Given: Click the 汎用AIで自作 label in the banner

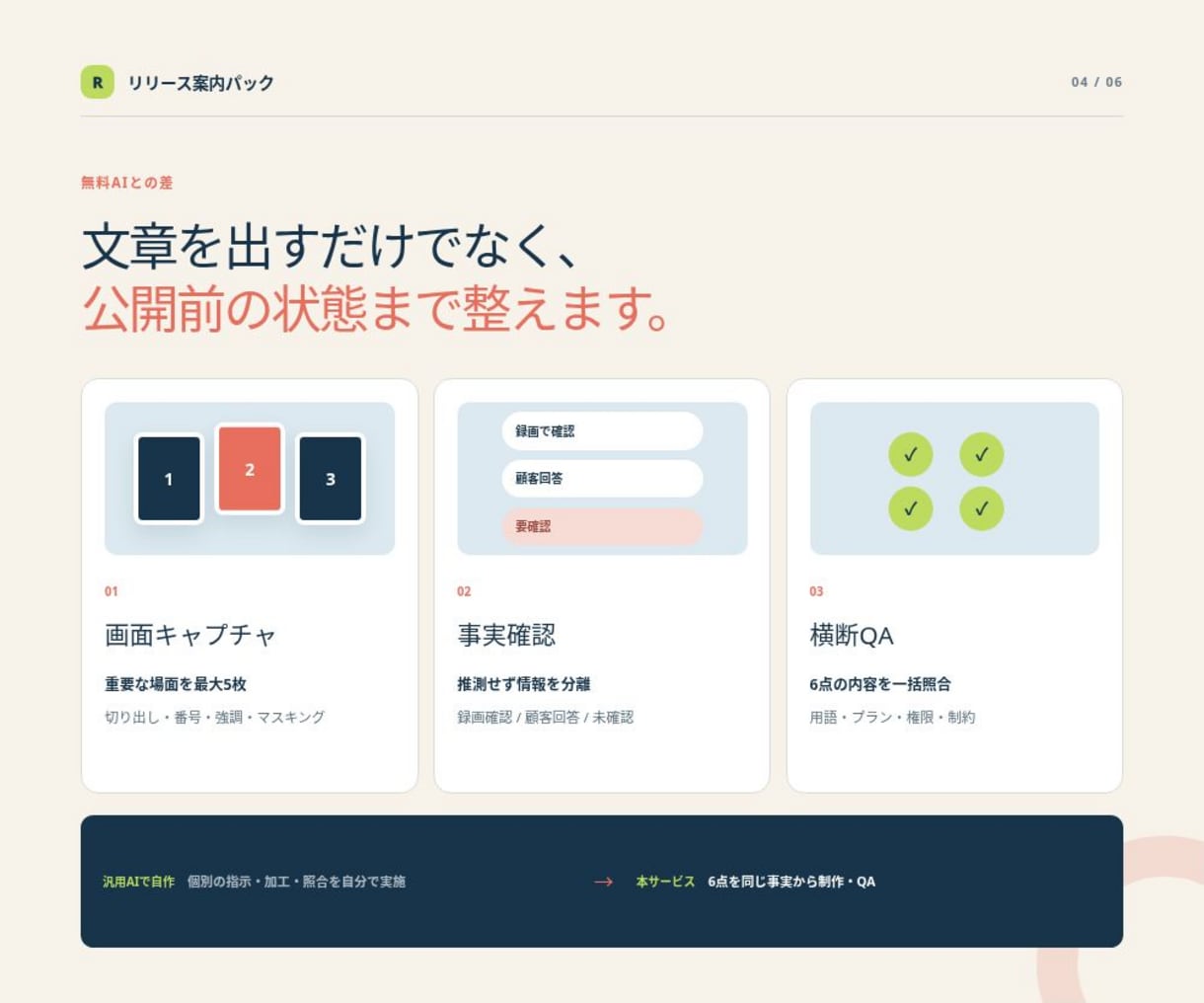Looking at the screenshot, I should coord(138,882).
